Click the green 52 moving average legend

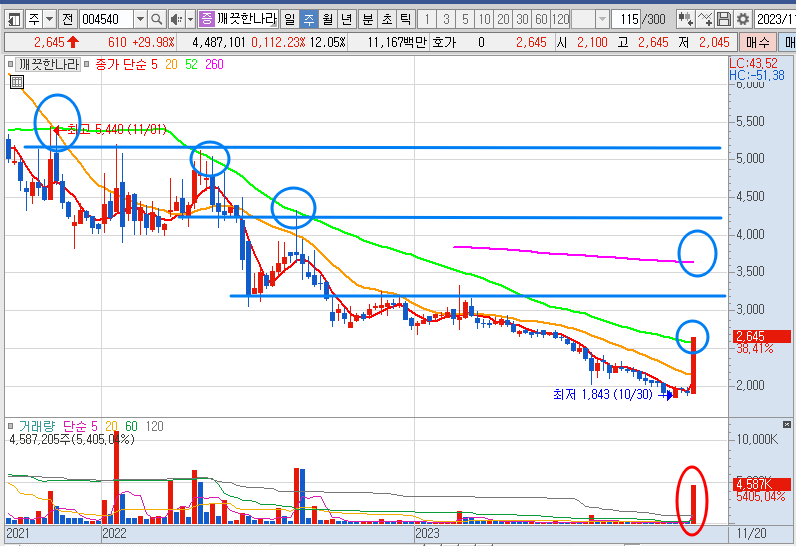(x=191, y=64)
